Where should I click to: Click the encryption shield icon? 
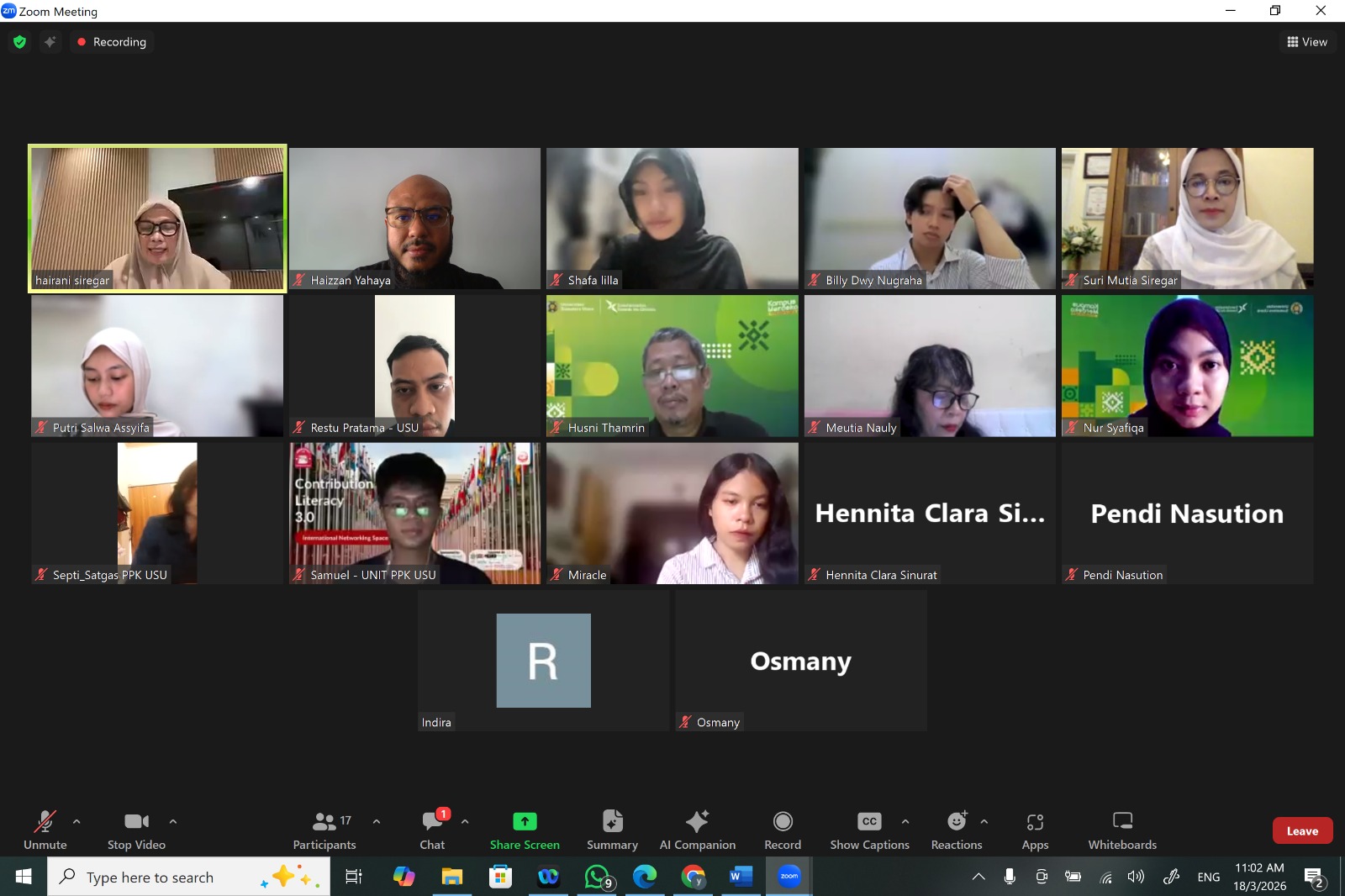pos(20,42)
